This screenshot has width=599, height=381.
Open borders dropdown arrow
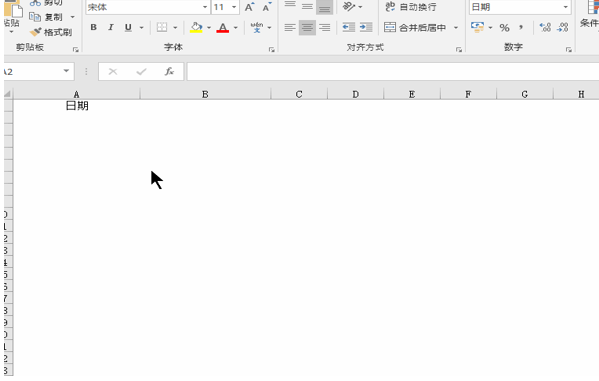[x=175, y=28]
